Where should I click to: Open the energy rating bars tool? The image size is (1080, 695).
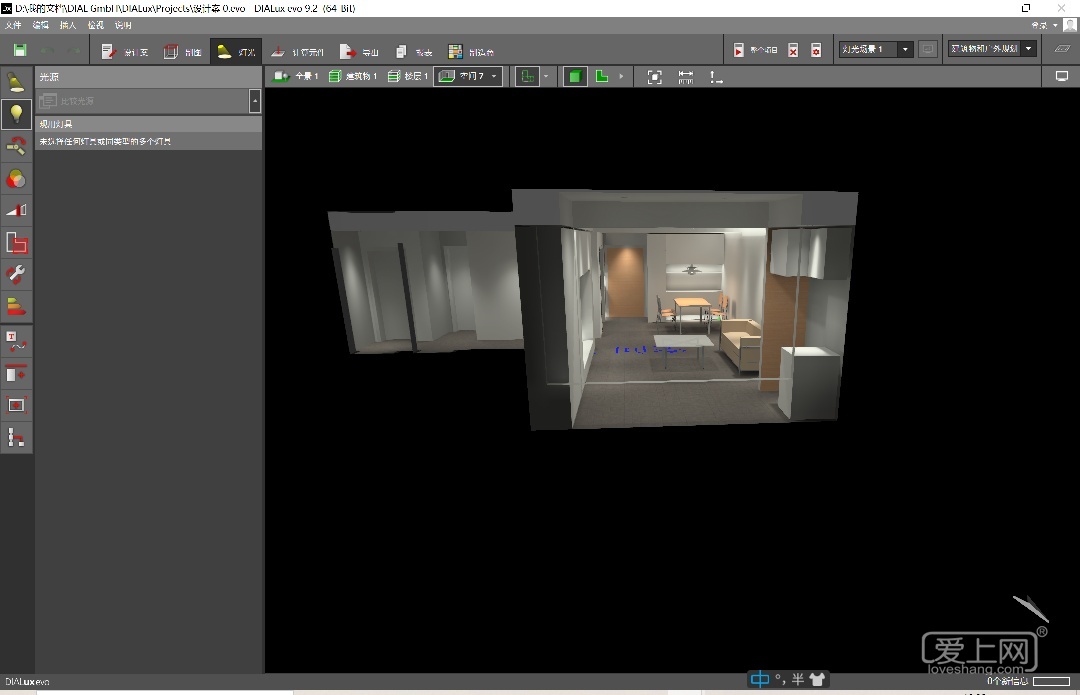tap(16, 306)
